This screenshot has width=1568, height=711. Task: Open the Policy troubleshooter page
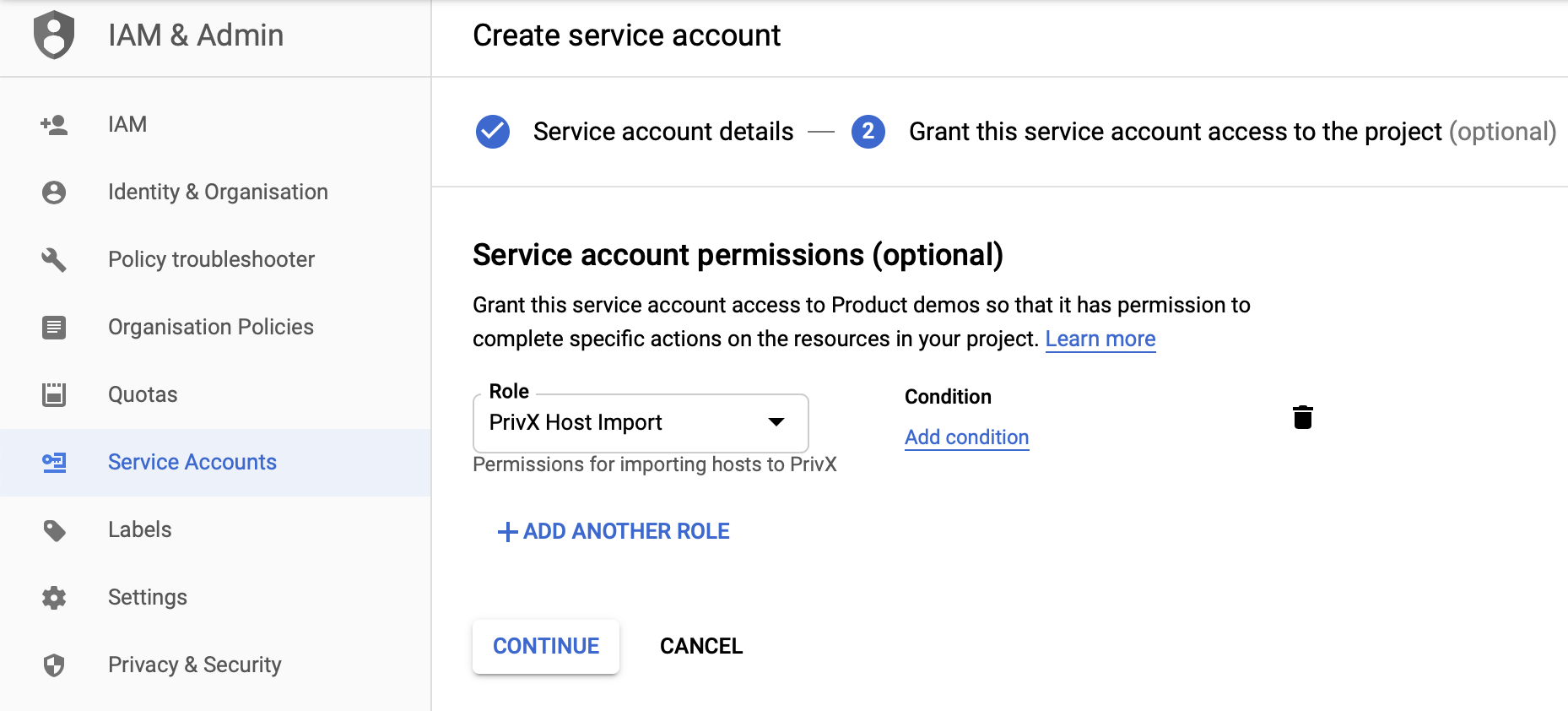tap(211, 259)
